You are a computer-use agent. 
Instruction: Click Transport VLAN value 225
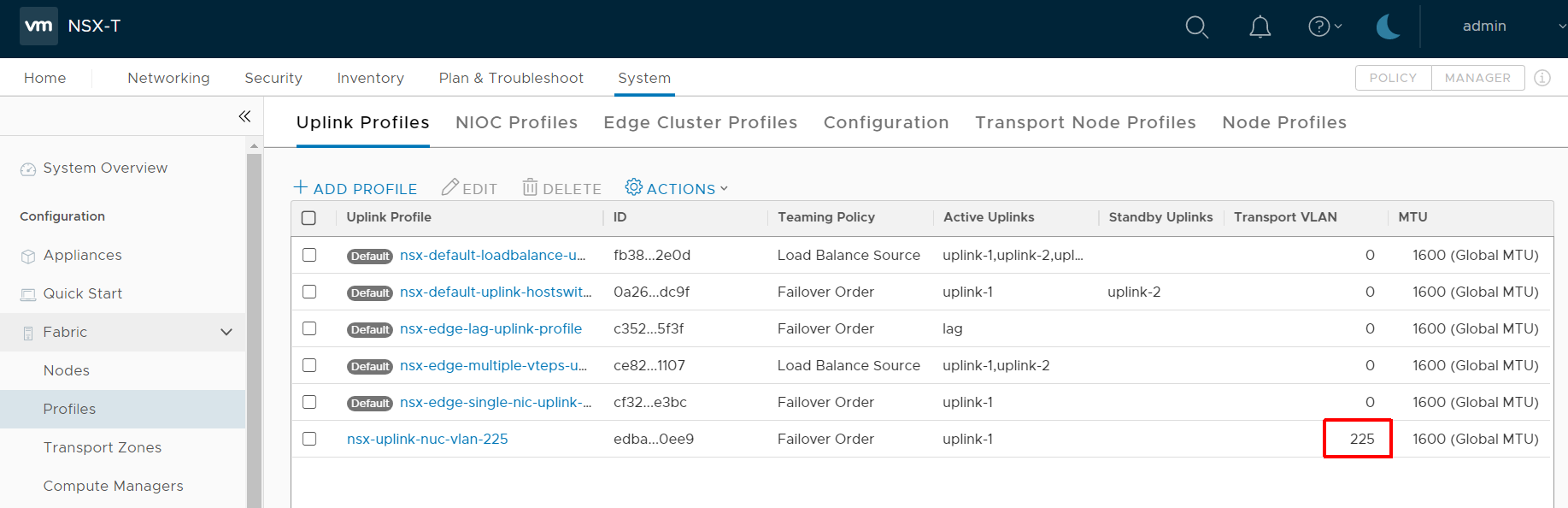pos(1362,439)
